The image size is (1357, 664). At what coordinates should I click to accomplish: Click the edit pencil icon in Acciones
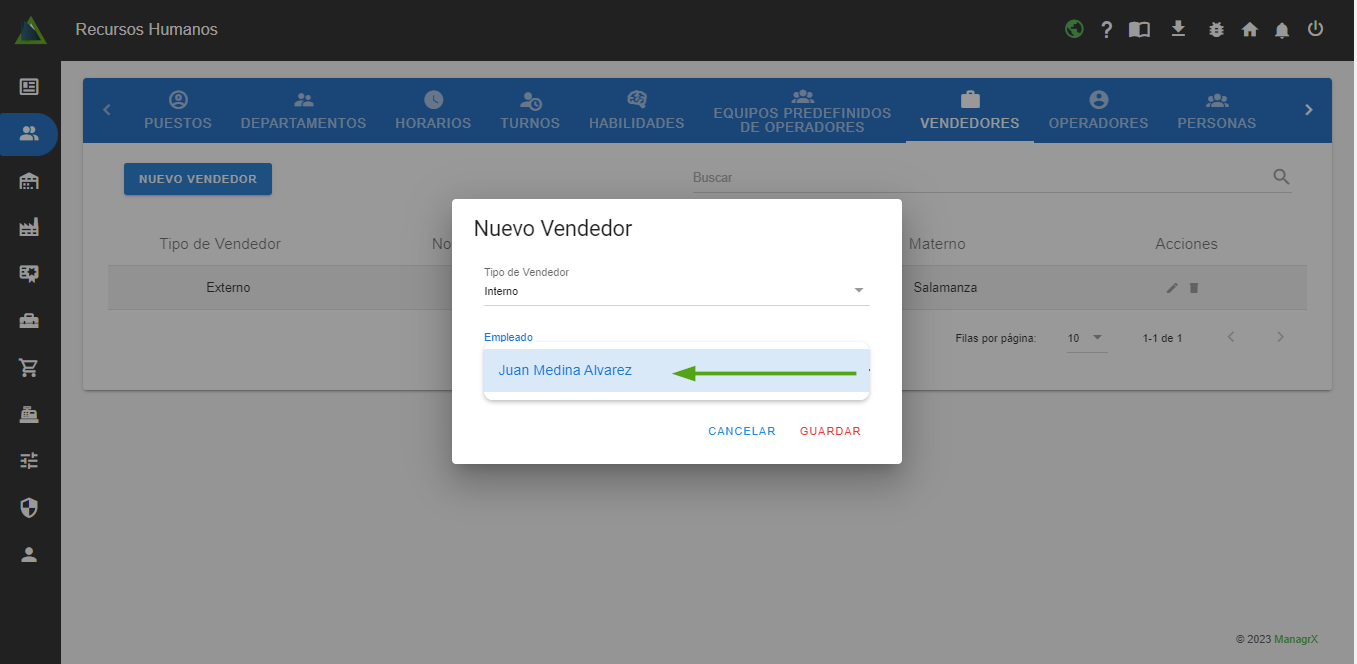point(1172,288)
